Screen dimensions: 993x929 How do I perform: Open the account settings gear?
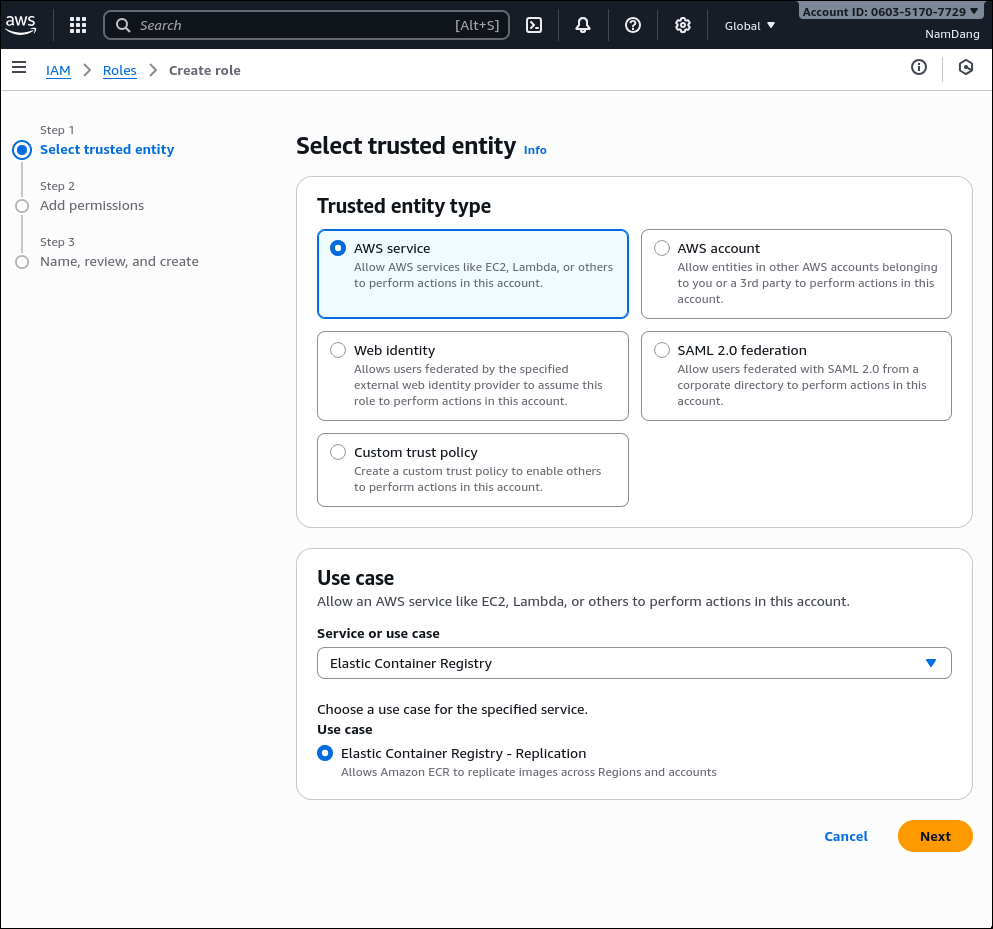(682, 25)
